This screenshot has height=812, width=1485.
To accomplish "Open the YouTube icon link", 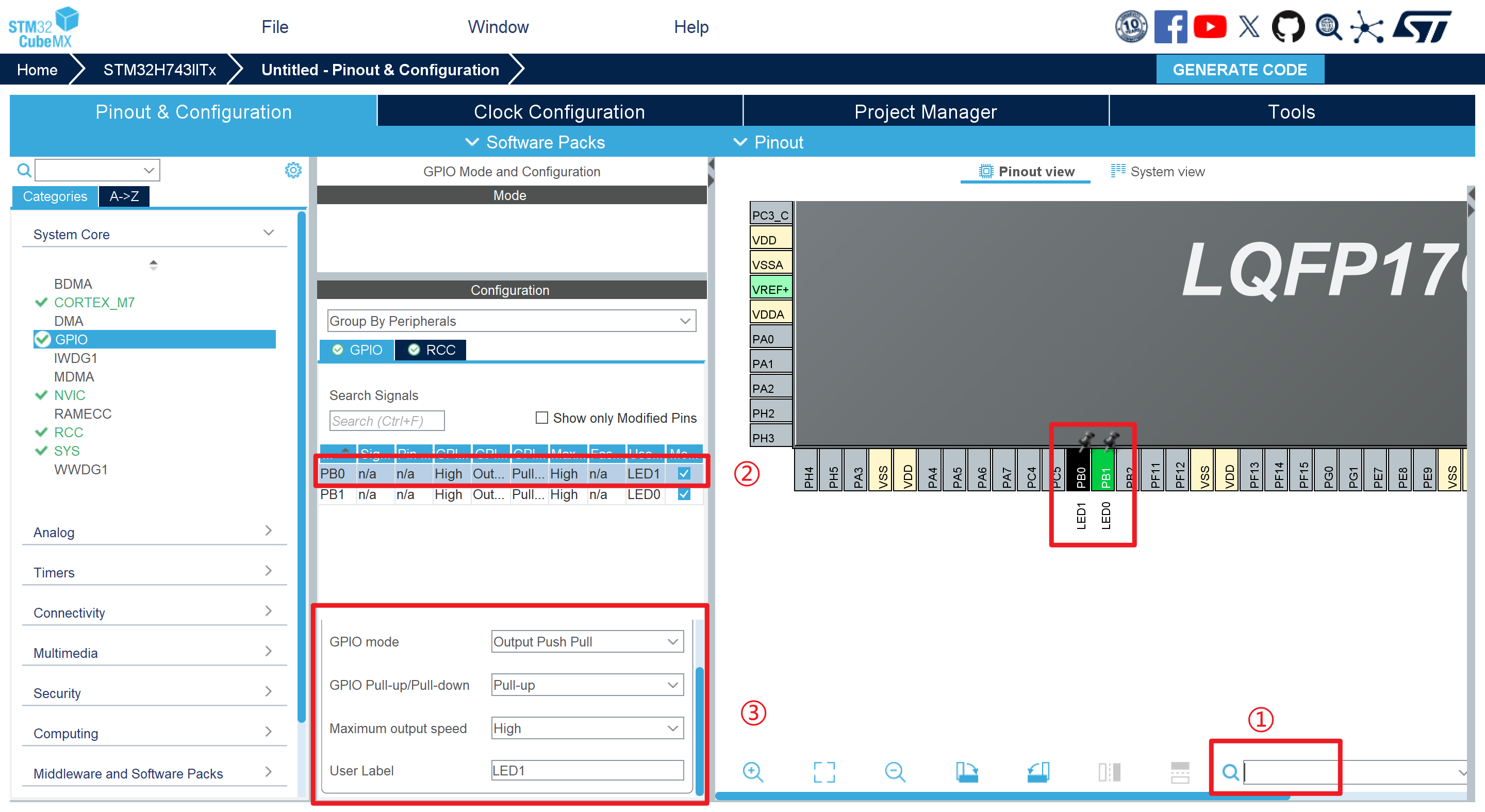I will [1210, 26].
